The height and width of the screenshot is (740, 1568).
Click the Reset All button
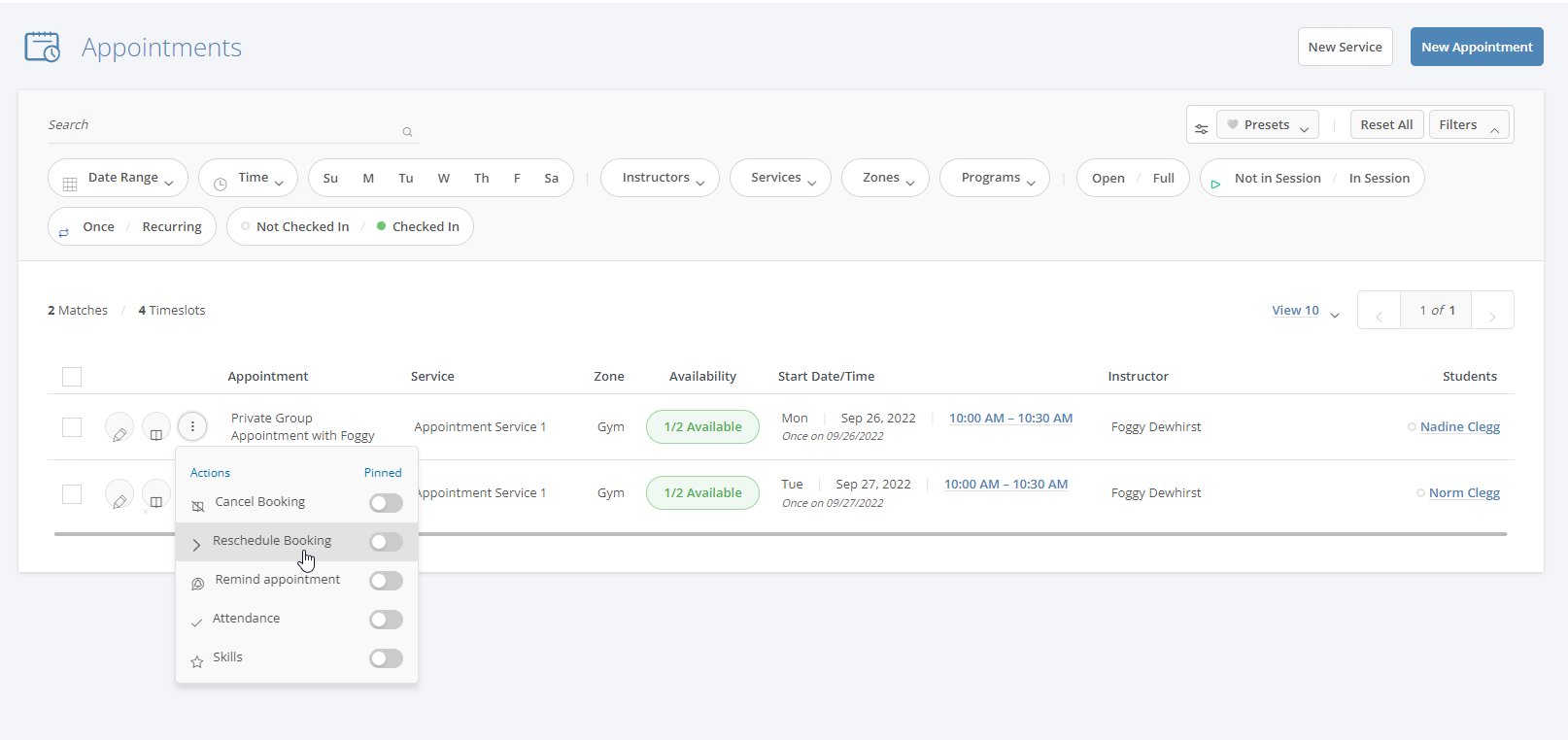point(1386,124)
